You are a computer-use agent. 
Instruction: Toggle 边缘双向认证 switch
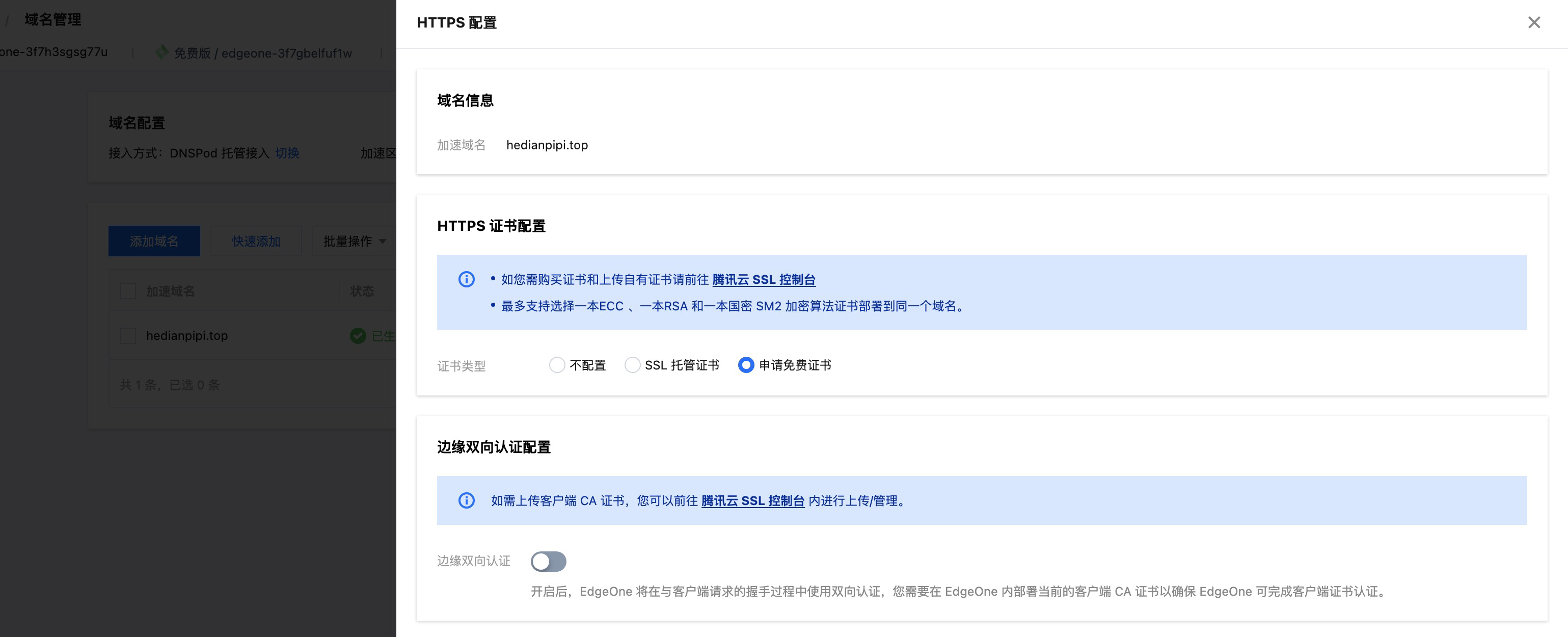(x=549, y=561)
